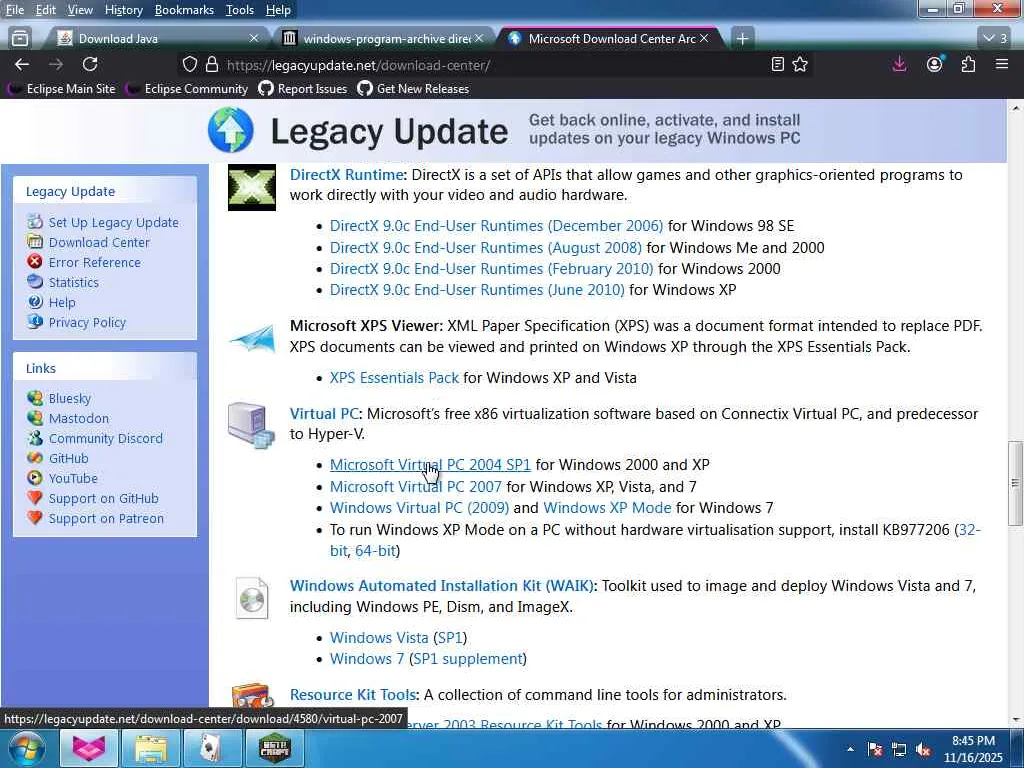
Task: Go back with the browser back arrow
Action: coord(22,64)
